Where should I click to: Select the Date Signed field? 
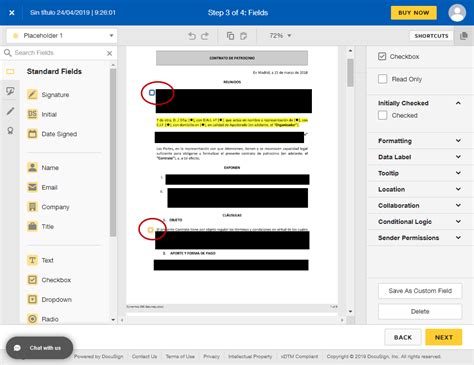52,134
